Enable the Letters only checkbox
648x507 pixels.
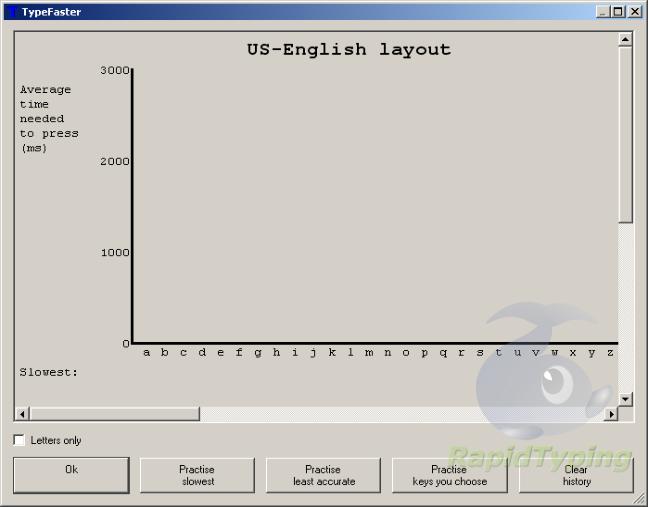coord(19,440)
